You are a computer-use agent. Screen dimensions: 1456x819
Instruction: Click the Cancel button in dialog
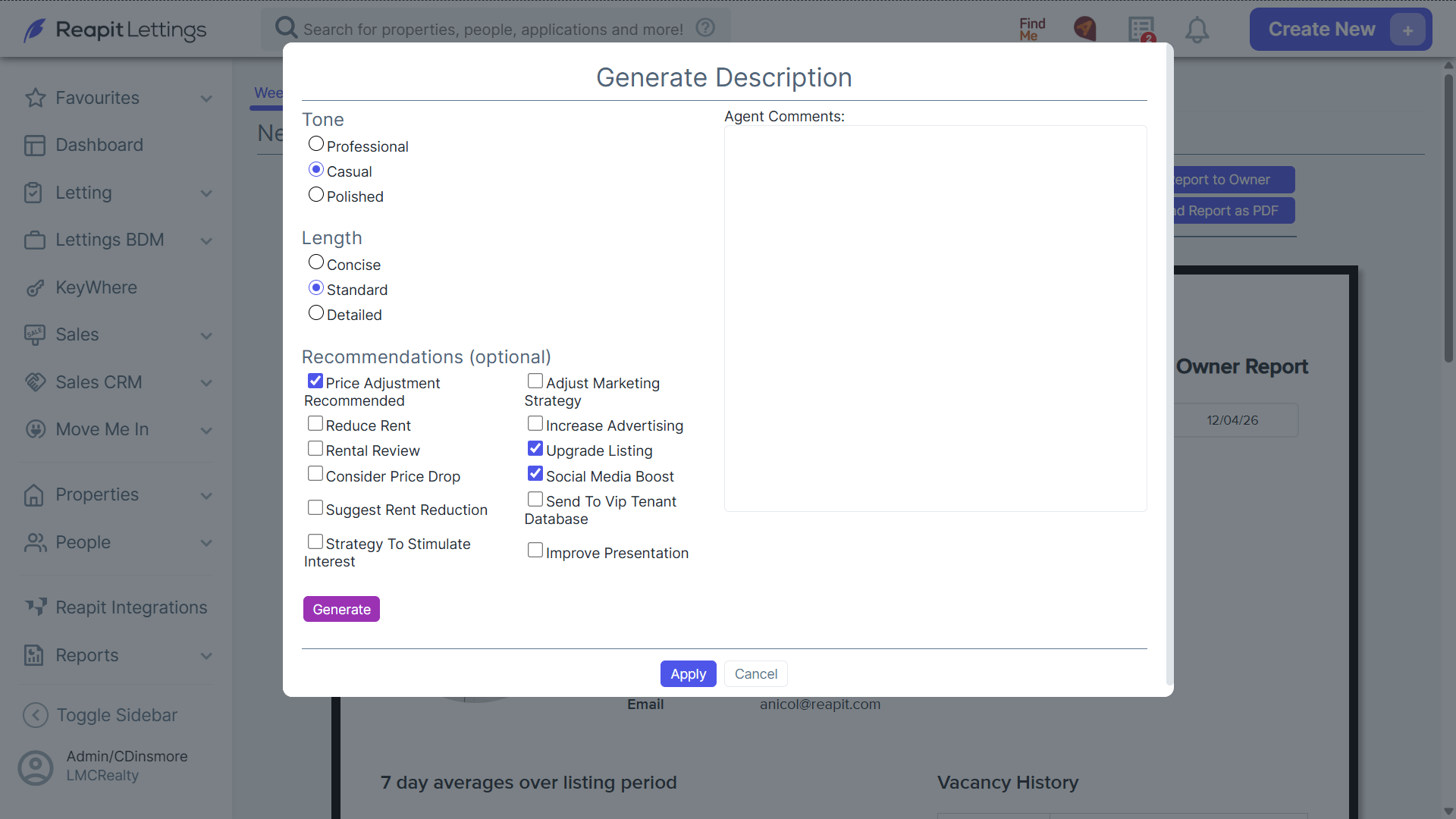[755, 674]
